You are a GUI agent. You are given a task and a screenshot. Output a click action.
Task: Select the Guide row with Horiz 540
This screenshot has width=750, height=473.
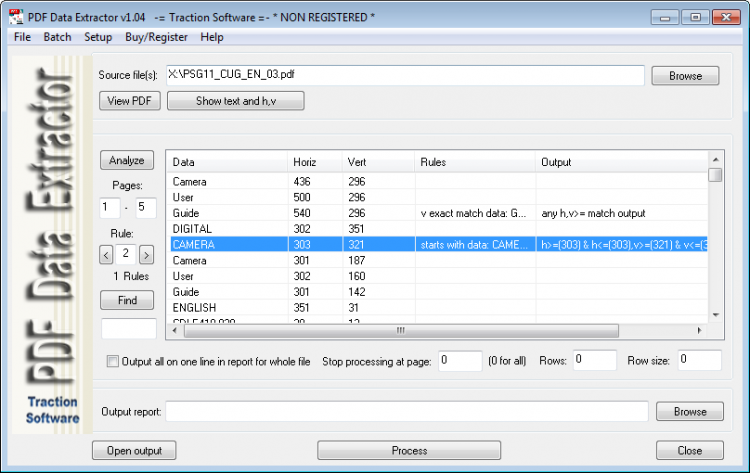point(438,213)
